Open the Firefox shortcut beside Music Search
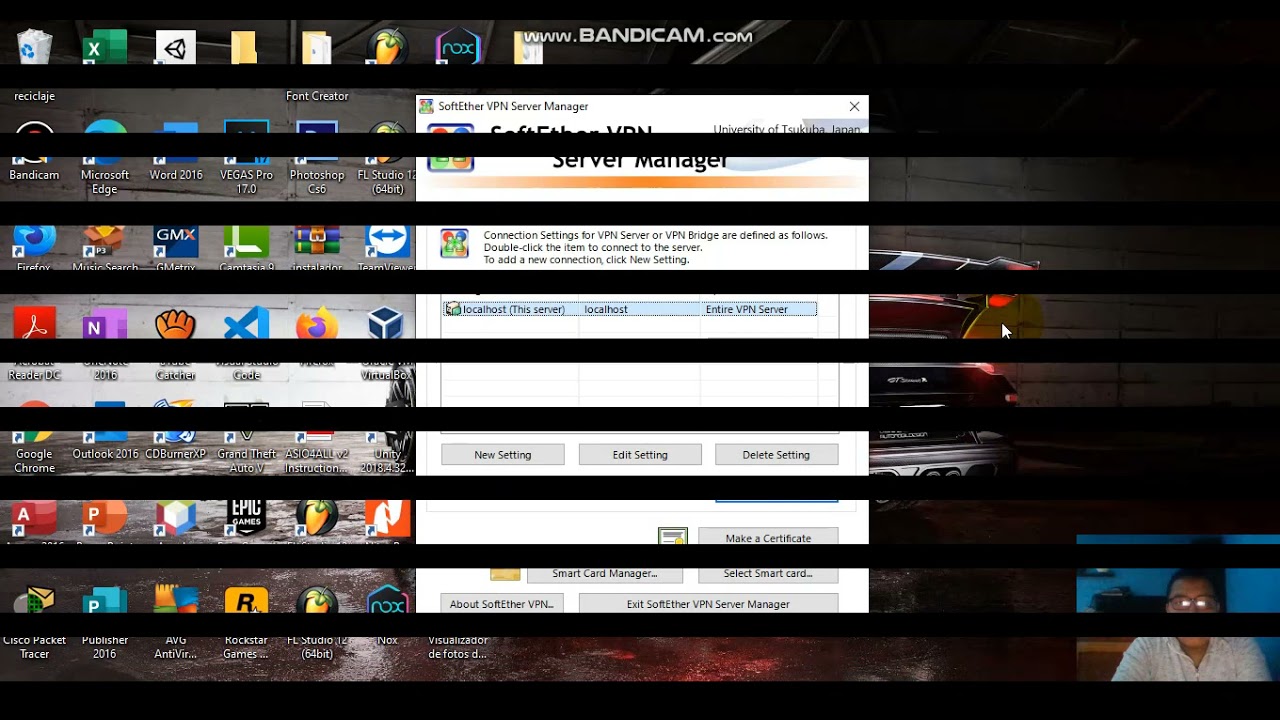 [34, 242]
